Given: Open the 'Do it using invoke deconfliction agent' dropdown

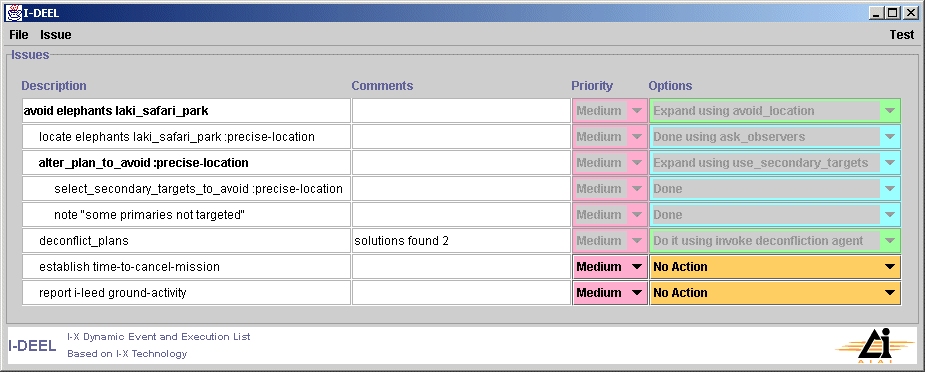Looking at the screenshot, I should (x=775, y=241).
